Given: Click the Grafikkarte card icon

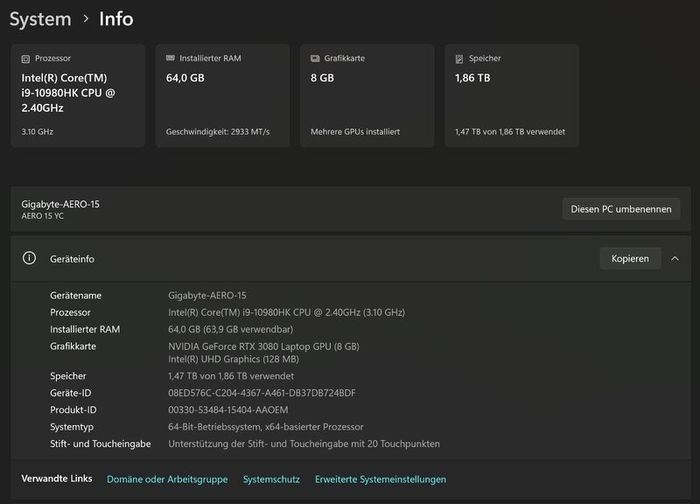Looking at the screenshot, I should (315, 58).
